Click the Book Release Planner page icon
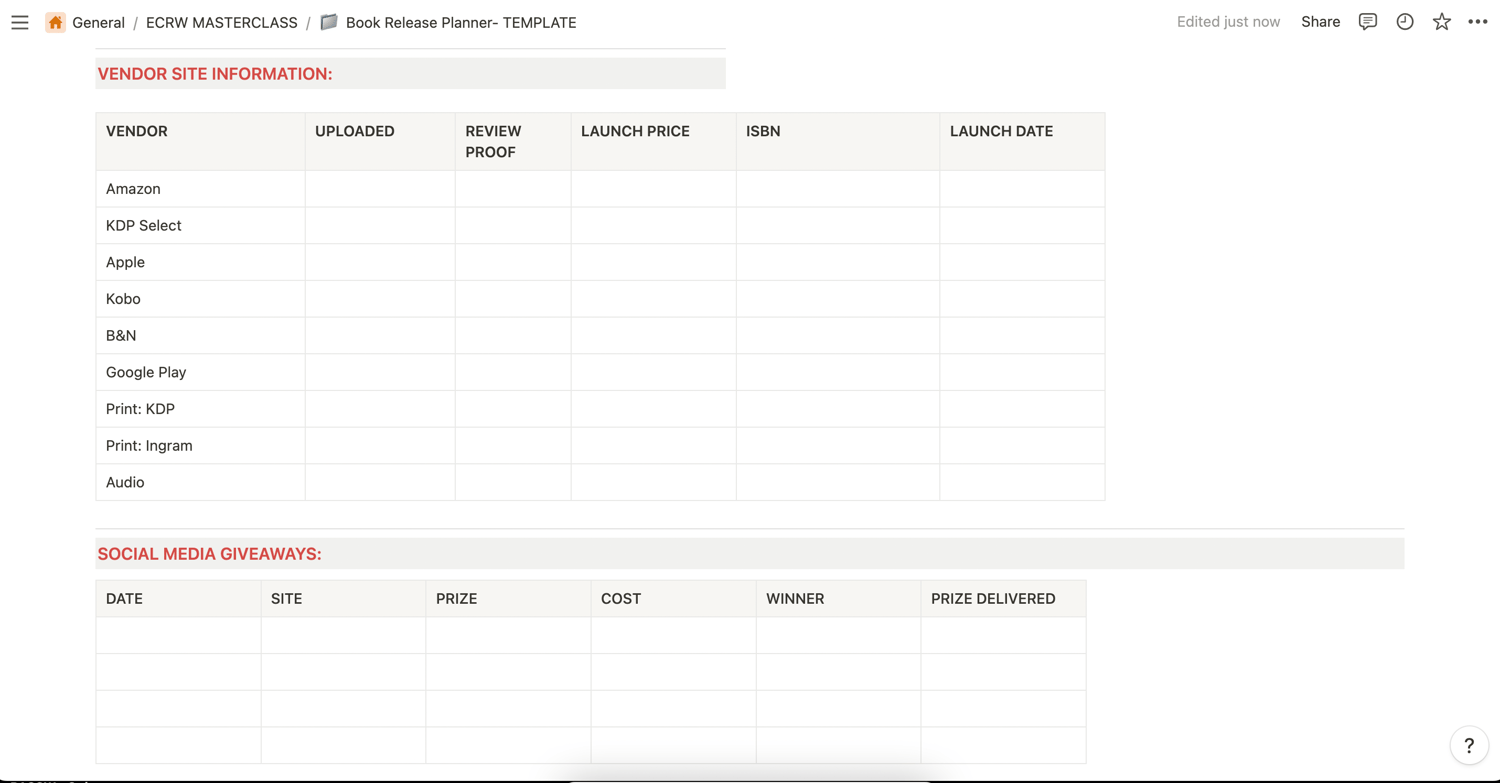Screen dimensions: 1500x783 click(329, 22)
